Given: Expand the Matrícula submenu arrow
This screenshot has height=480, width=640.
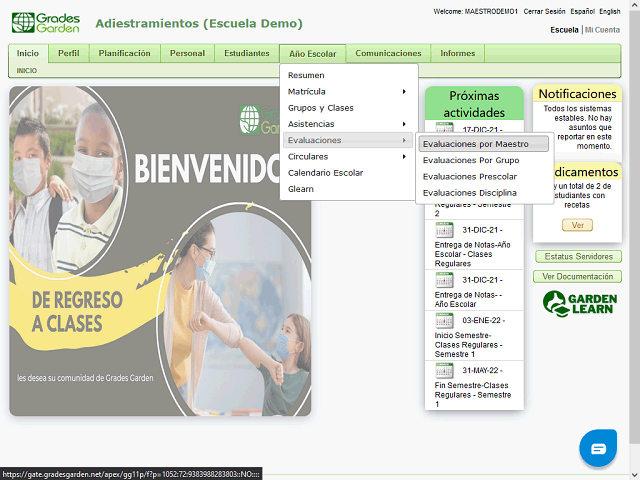Looking at the screenshot, I should click(x=404, y=91).
